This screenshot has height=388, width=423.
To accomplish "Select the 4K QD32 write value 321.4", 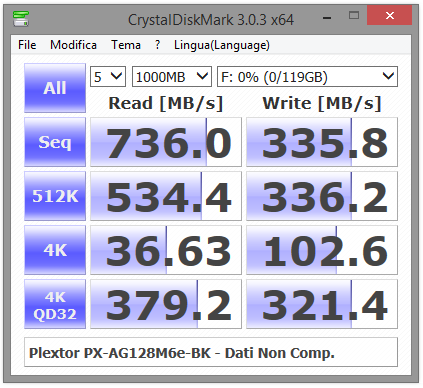I will (322, 304).
